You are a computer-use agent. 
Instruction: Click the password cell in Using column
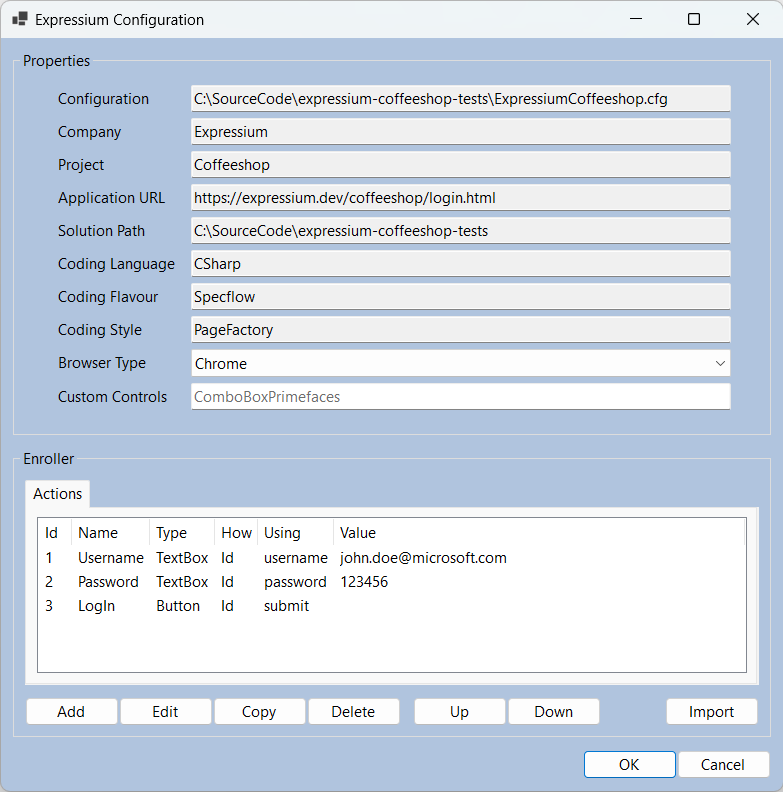296,582
